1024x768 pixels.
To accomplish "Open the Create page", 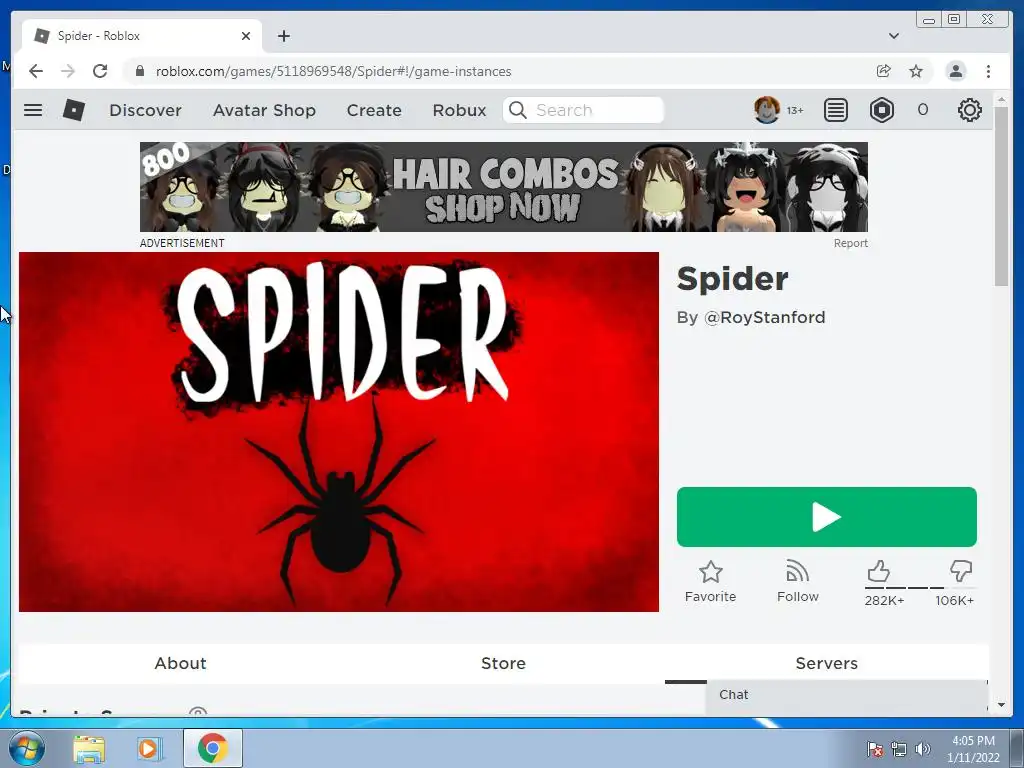I will click(x=374, y=110).
